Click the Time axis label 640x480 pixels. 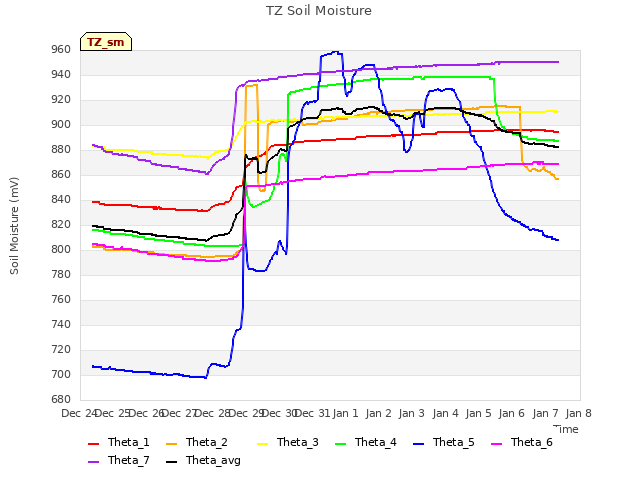pyautogui.click(x=566, y=429)
